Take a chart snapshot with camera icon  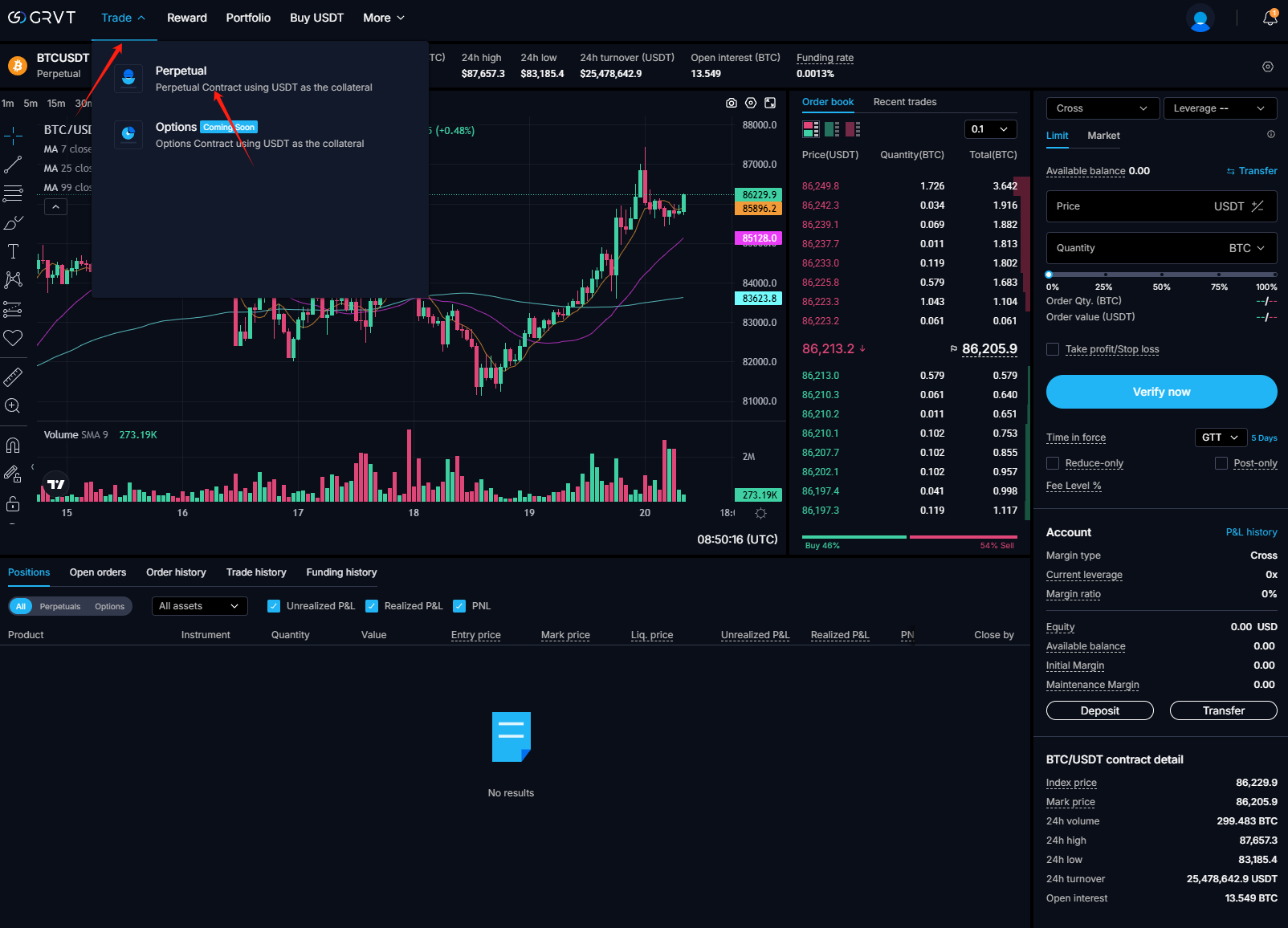(x=732, y=103)
